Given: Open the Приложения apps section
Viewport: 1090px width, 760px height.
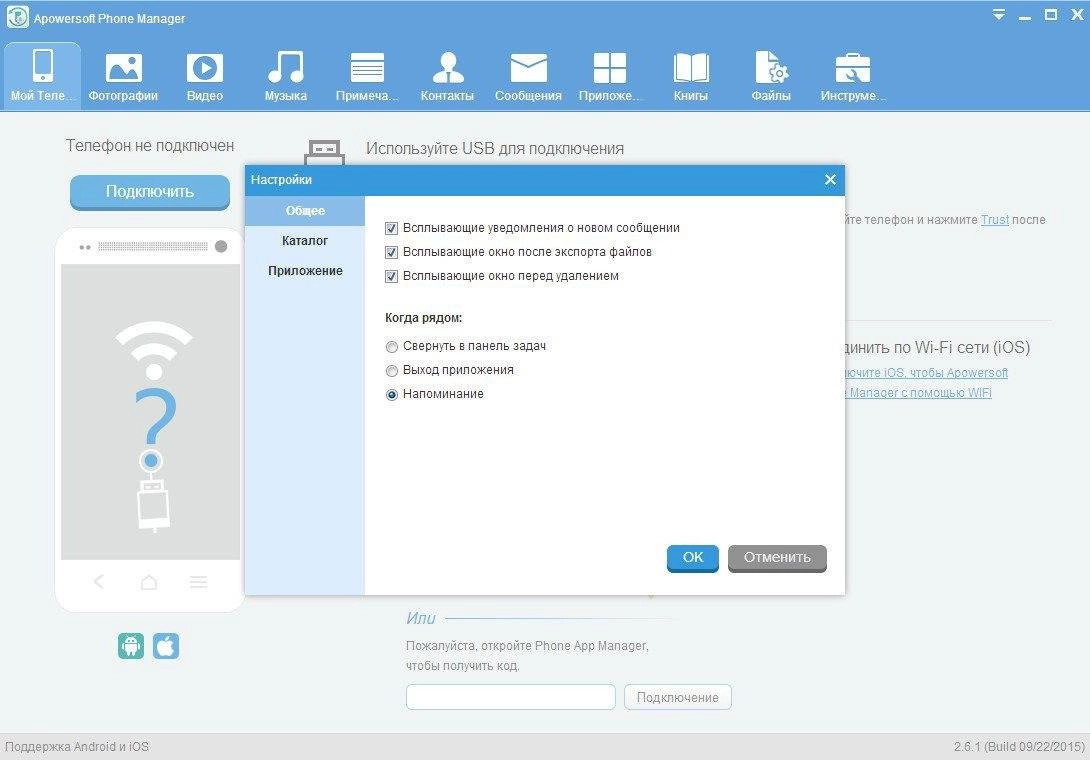Looking at the screenshot, I should [610, 75].
